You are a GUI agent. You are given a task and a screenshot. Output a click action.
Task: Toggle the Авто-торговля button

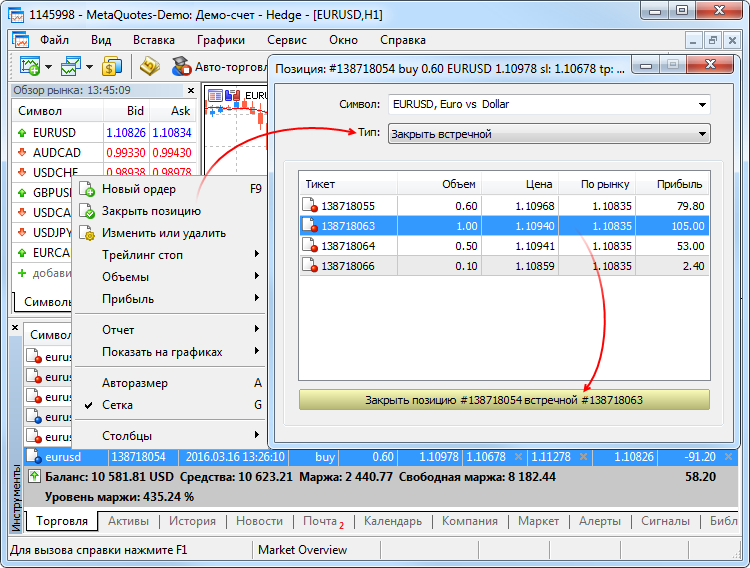219,67
